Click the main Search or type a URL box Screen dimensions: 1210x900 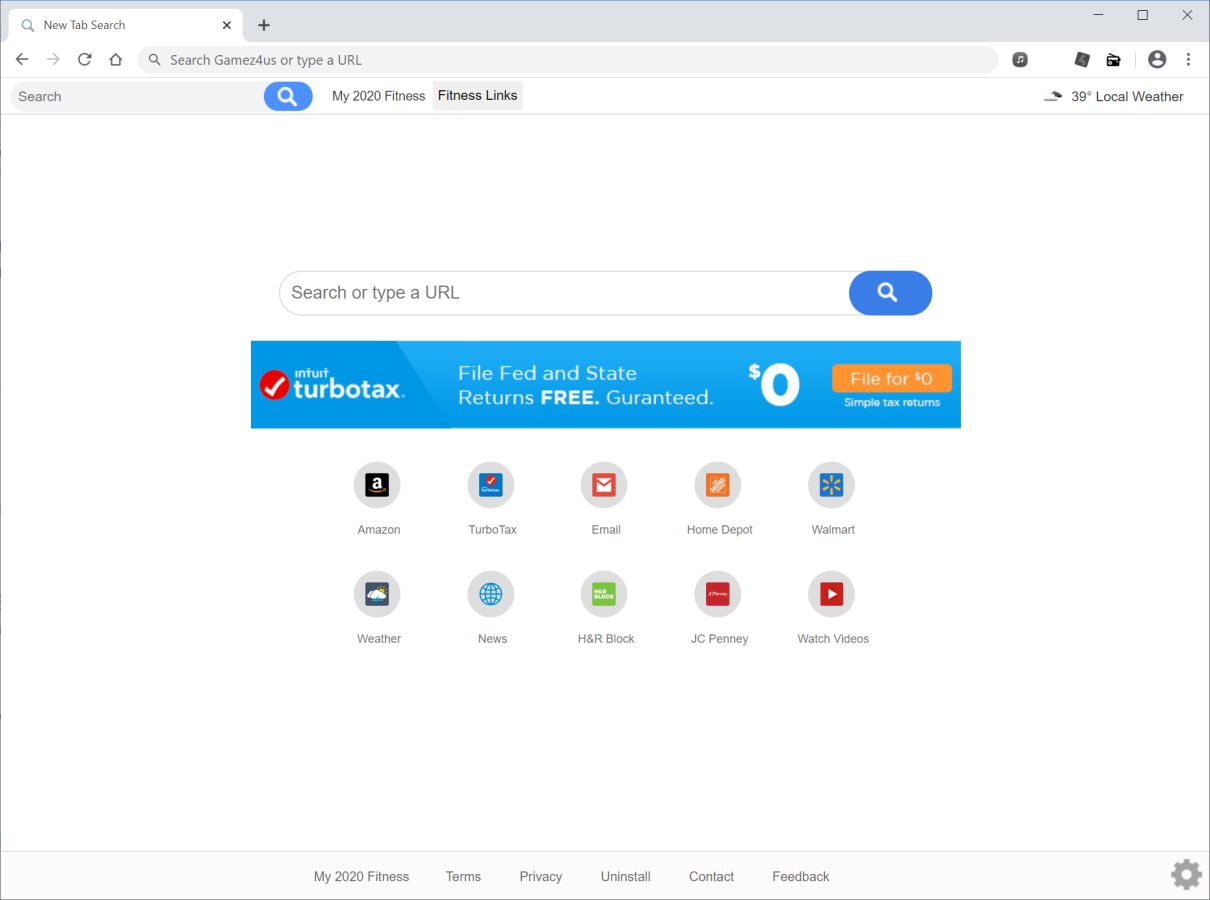(x=564, y=293)
